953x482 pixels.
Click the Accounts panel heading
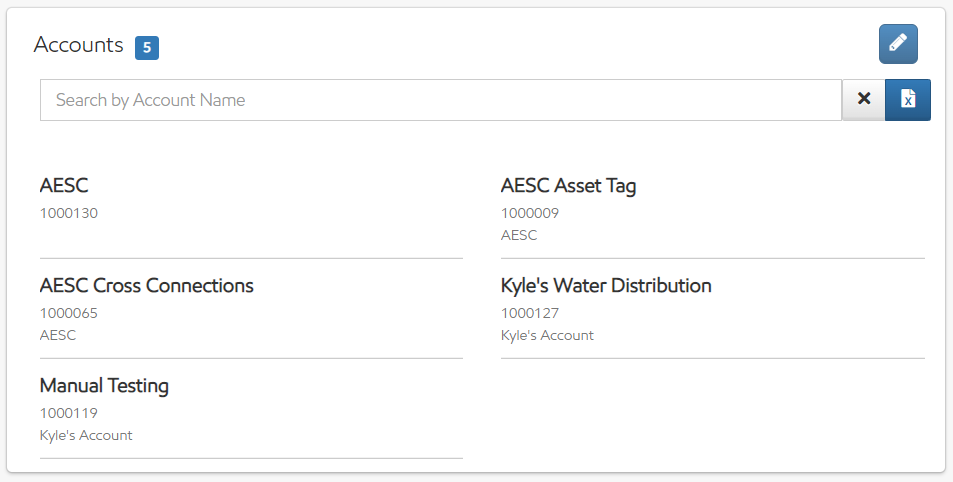78,45
